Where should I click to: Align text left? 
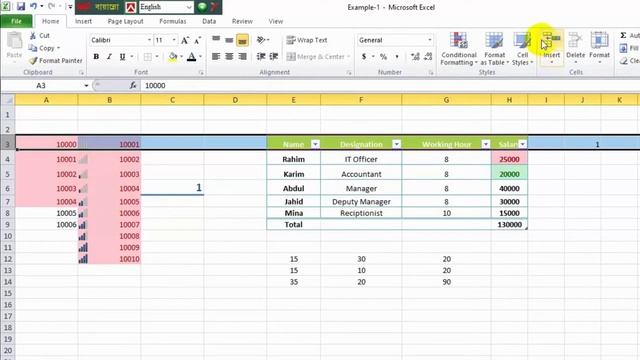point(216,57)
